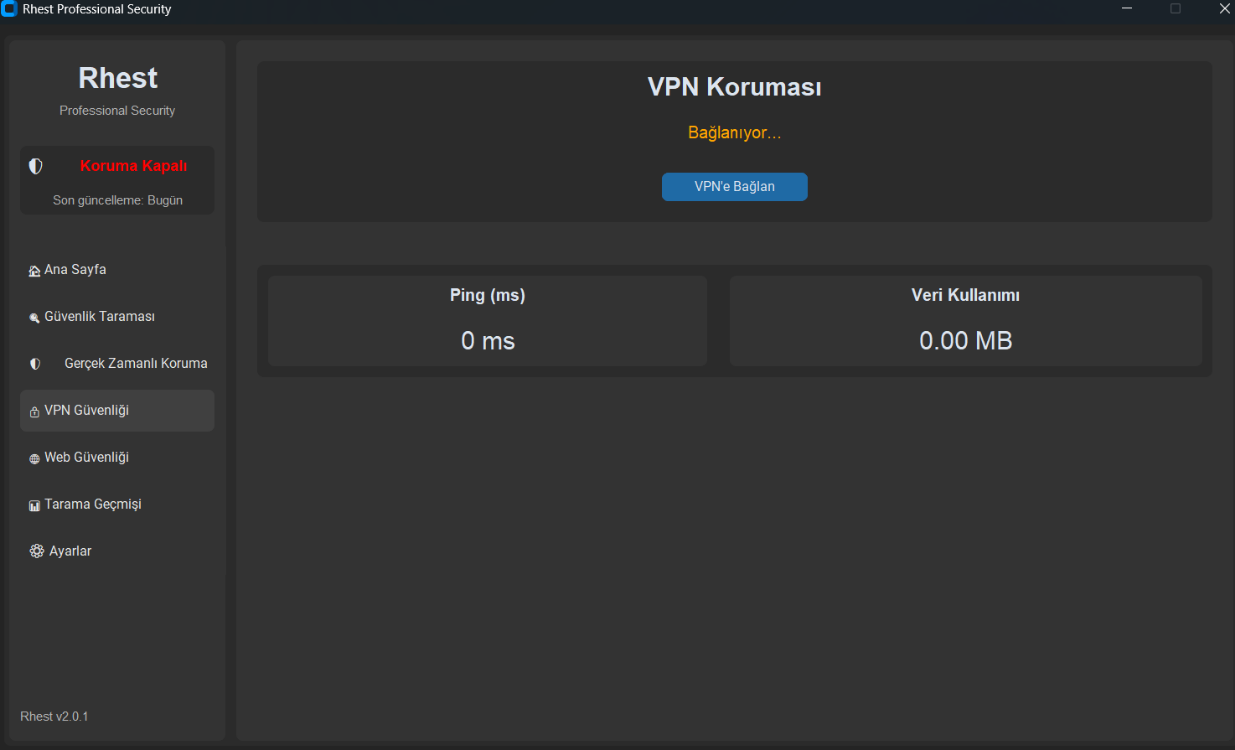Click the VPN Koruması heading

[x=734, y=87]
